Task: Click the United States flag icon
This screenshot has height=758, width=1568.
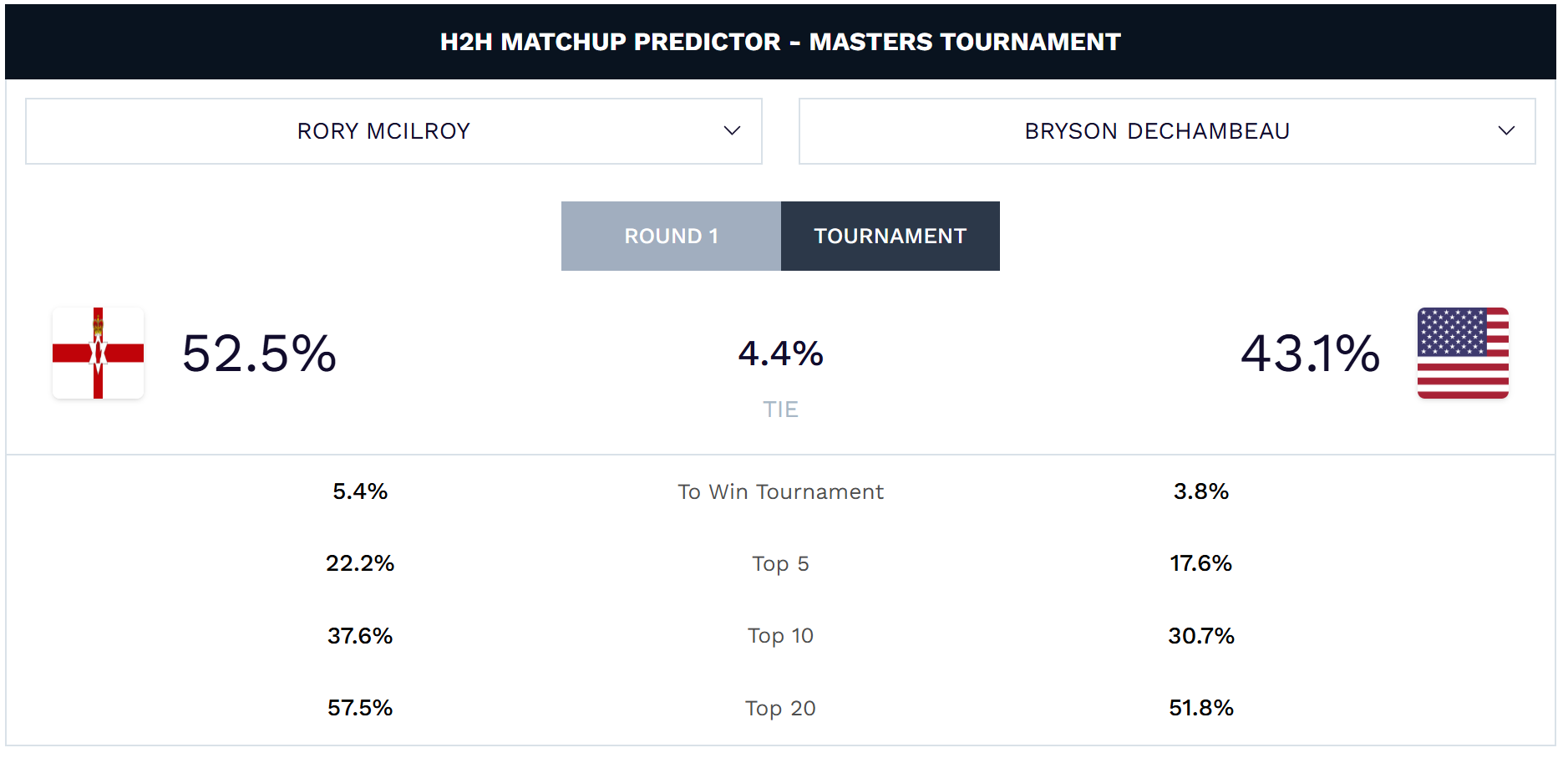Action: (1463, 354)
